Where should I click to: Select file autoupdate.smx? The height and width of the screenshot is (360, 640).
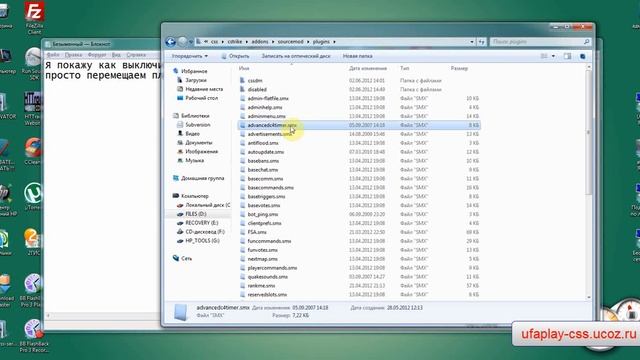(x=265, y=152)
